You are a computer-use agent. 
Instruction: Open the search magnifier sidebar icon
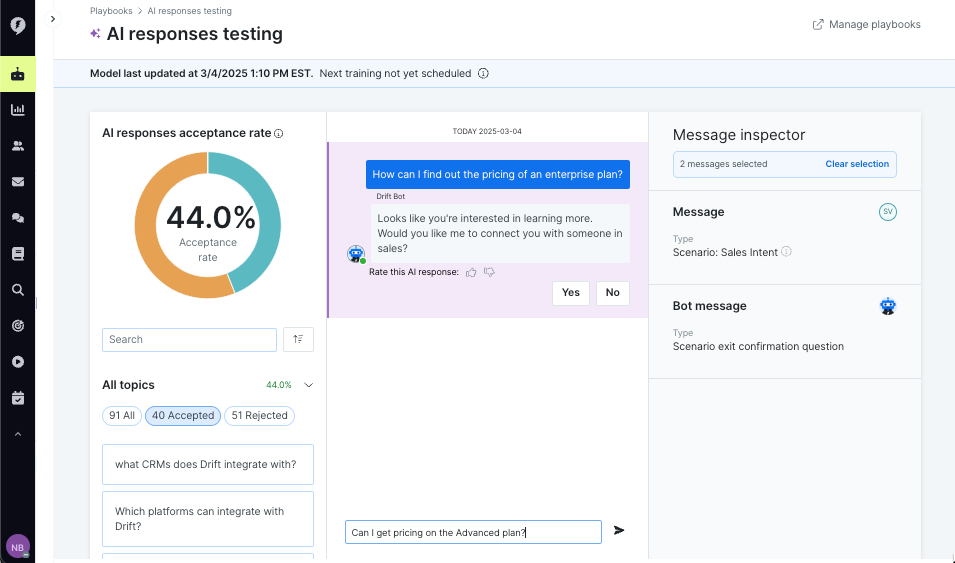click(x=18, y=290)
